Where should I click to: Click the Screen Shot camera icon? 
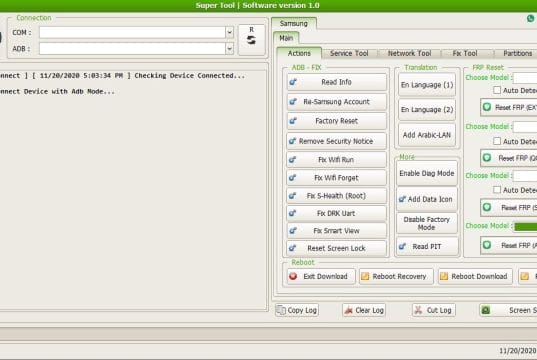486,310
